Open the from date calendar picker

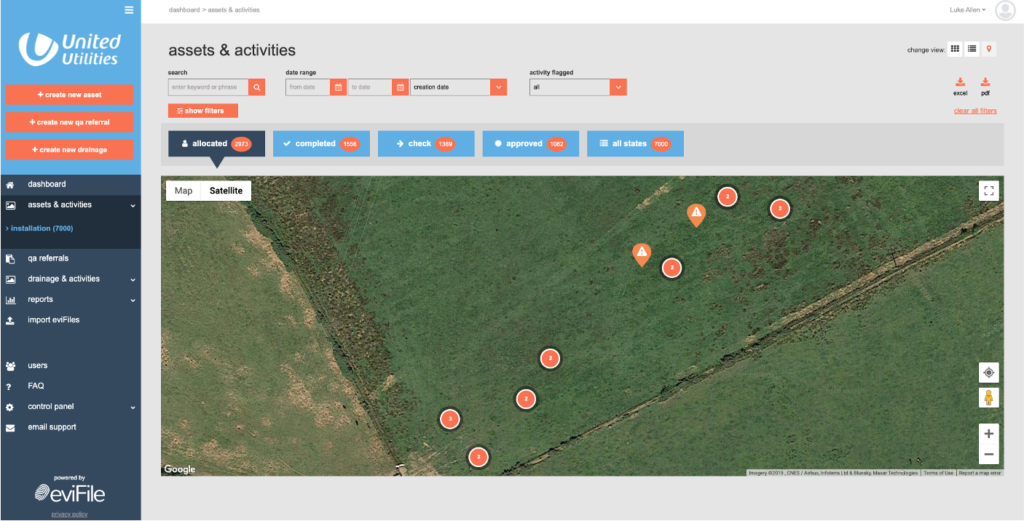[338, 87]
